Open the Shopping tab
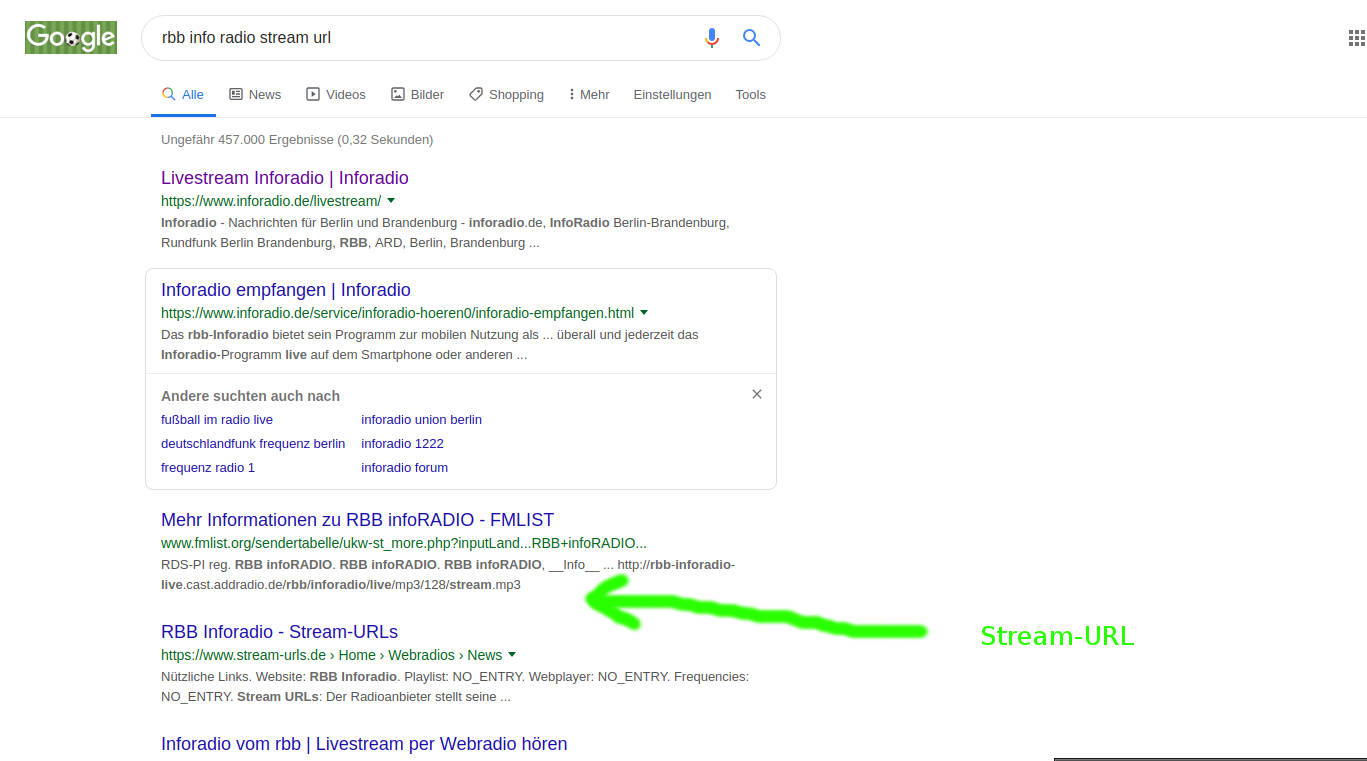 (506, 94)
